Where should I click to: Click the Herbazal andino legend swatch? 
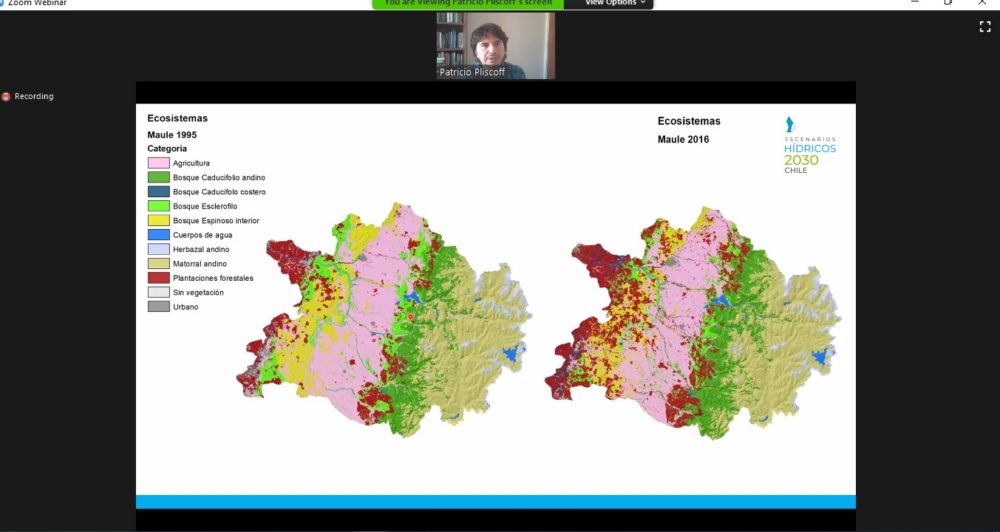point(158,249)
